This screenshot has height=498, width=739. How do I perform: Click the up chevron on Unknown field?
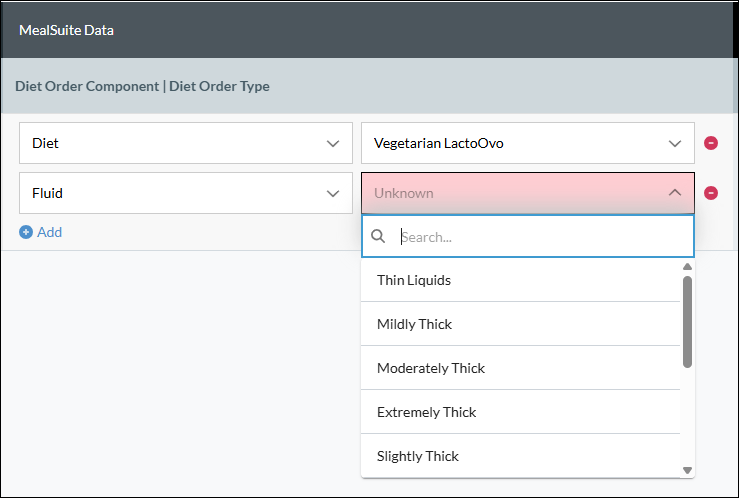(x=675, y=192)
